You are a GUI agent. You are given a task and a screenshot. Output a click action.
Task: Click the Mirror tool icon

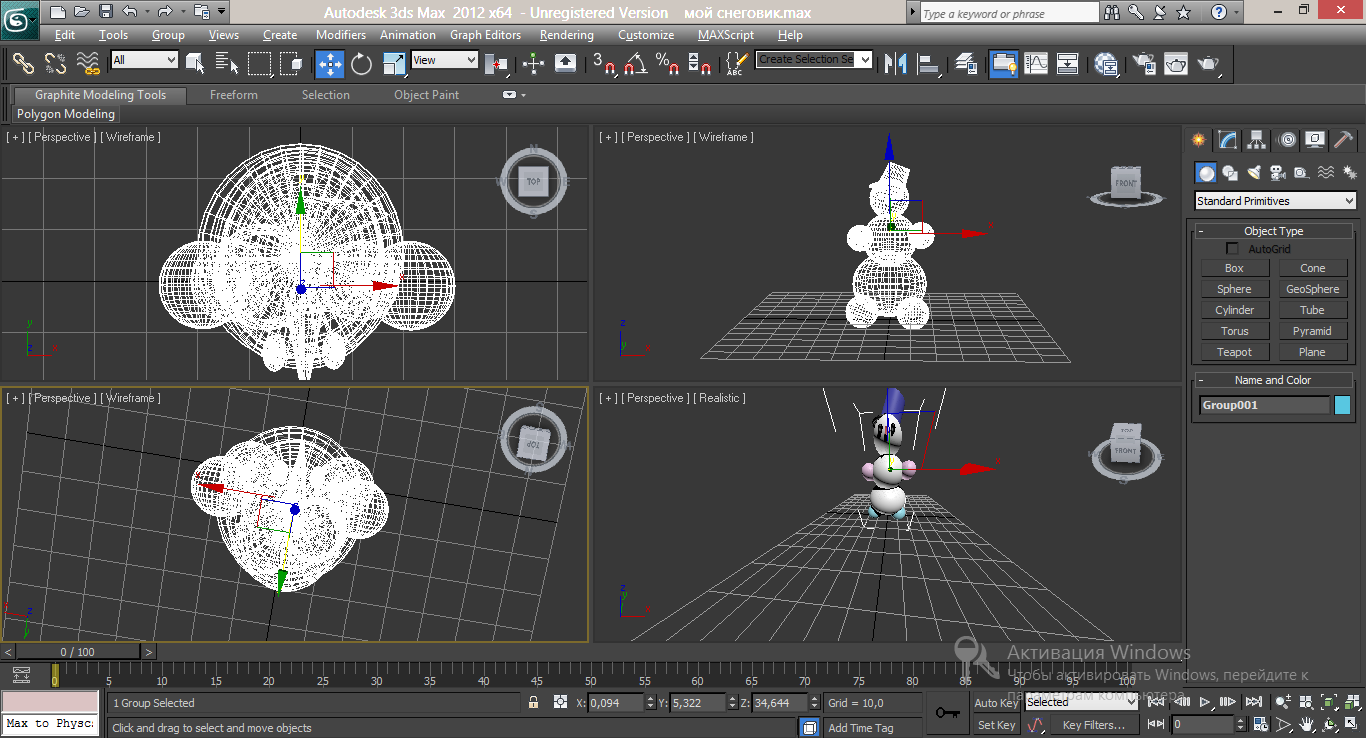pyautogui.click(x=897, y=64)
